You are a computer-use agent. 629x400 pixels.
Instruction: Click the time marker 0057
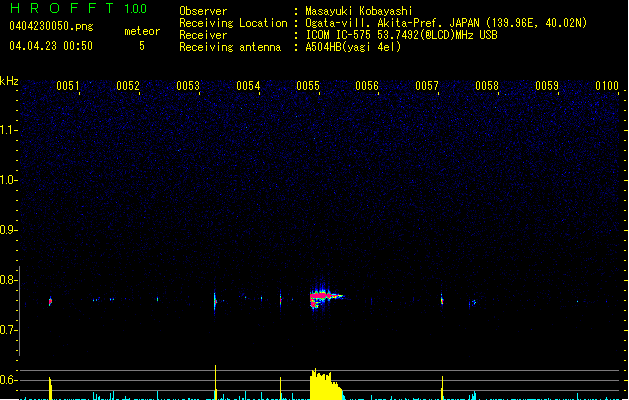pos(427,86)
